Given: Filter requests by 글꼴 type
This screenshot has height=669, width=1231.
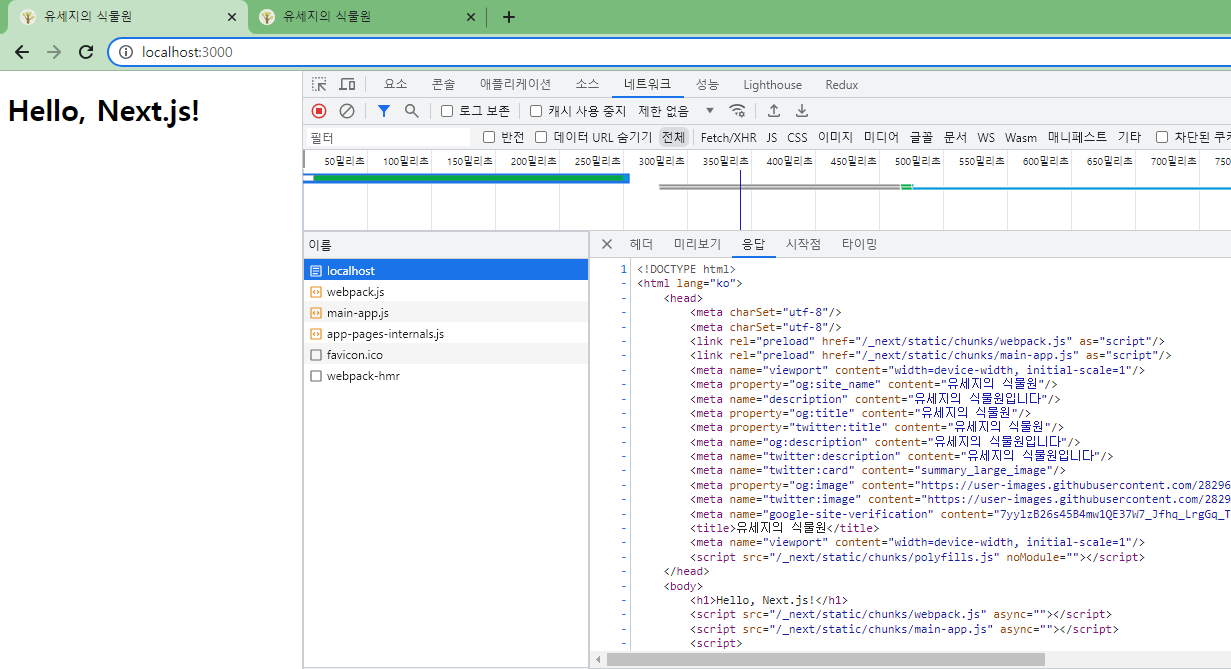Looking at the screenshot, I should pyautogui.click(x=921, y=137).
